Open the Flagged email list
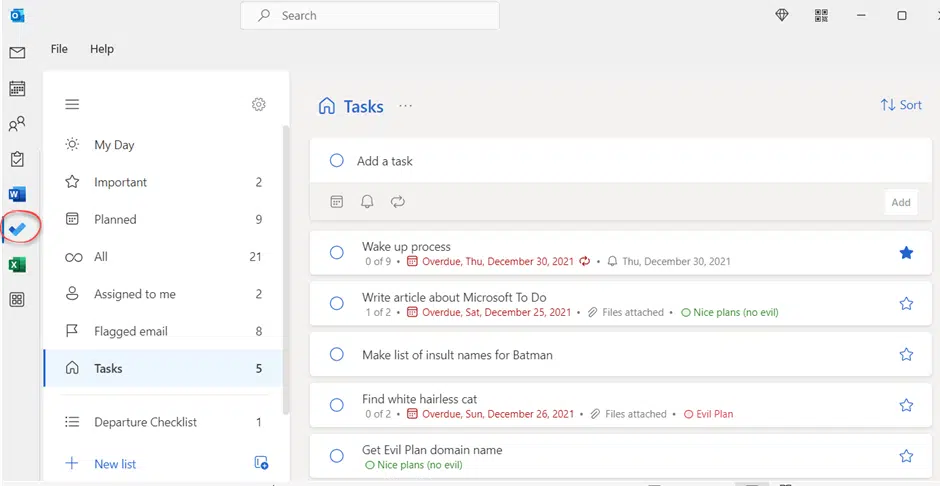 [x=163, y=331]
